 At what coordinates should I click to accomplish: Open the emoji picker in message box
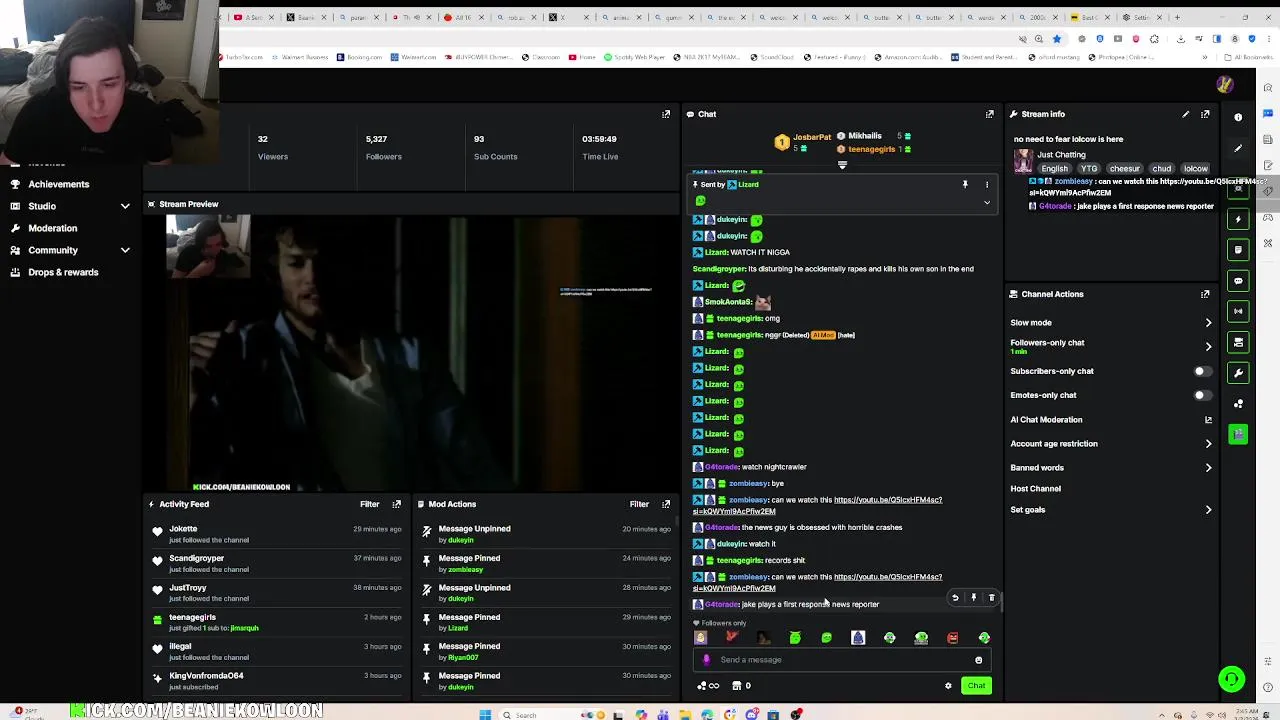click(x=978, y=660)
